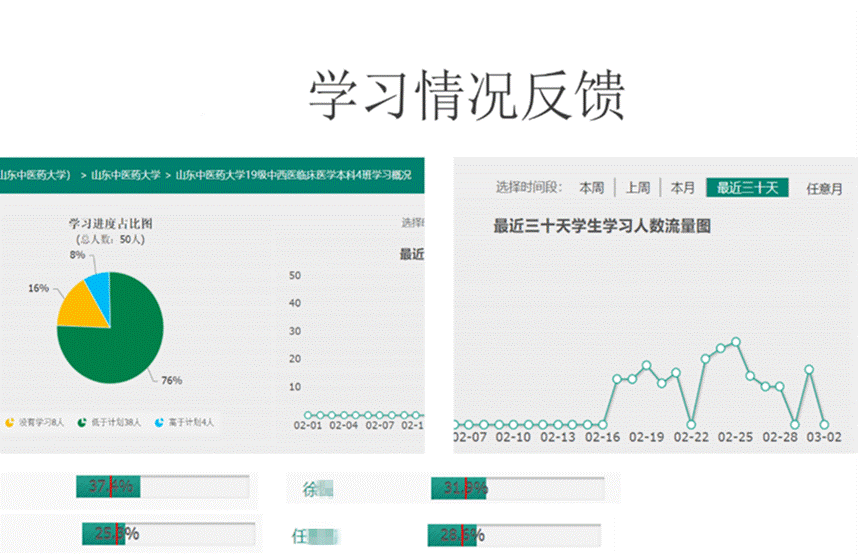Click the blue 8% pie slice
Viewport: 858px width, 555px height.
pyautogui.click(x=99, y=287)
